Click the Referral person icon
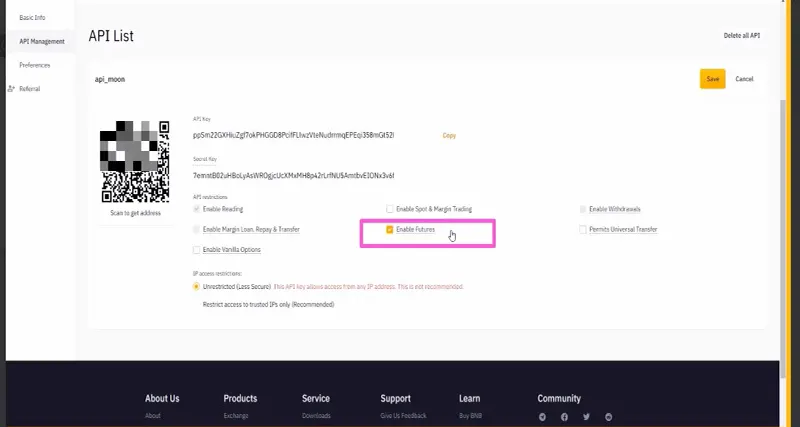800x427 pixels. click(x=11, y=89)
